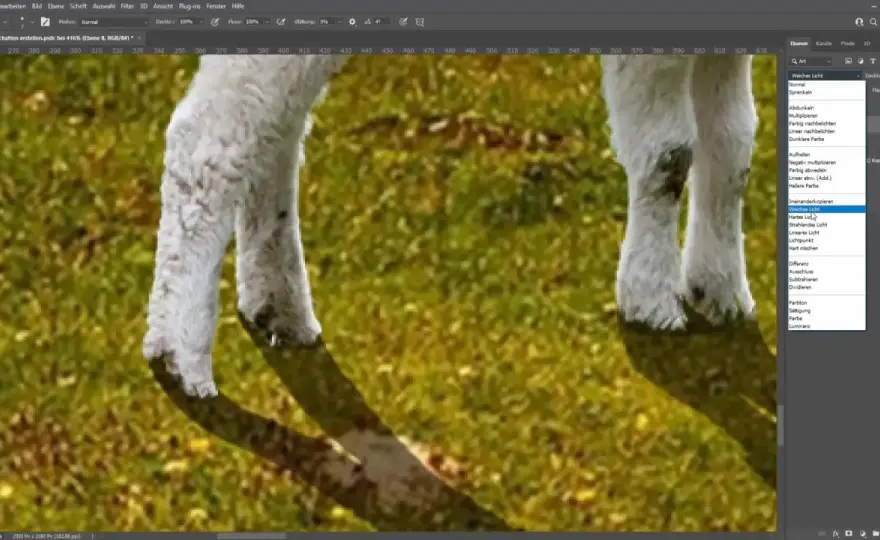Choose Sprenkeln blend mode
Screen dimensions: 880x540
coord(826,92)
